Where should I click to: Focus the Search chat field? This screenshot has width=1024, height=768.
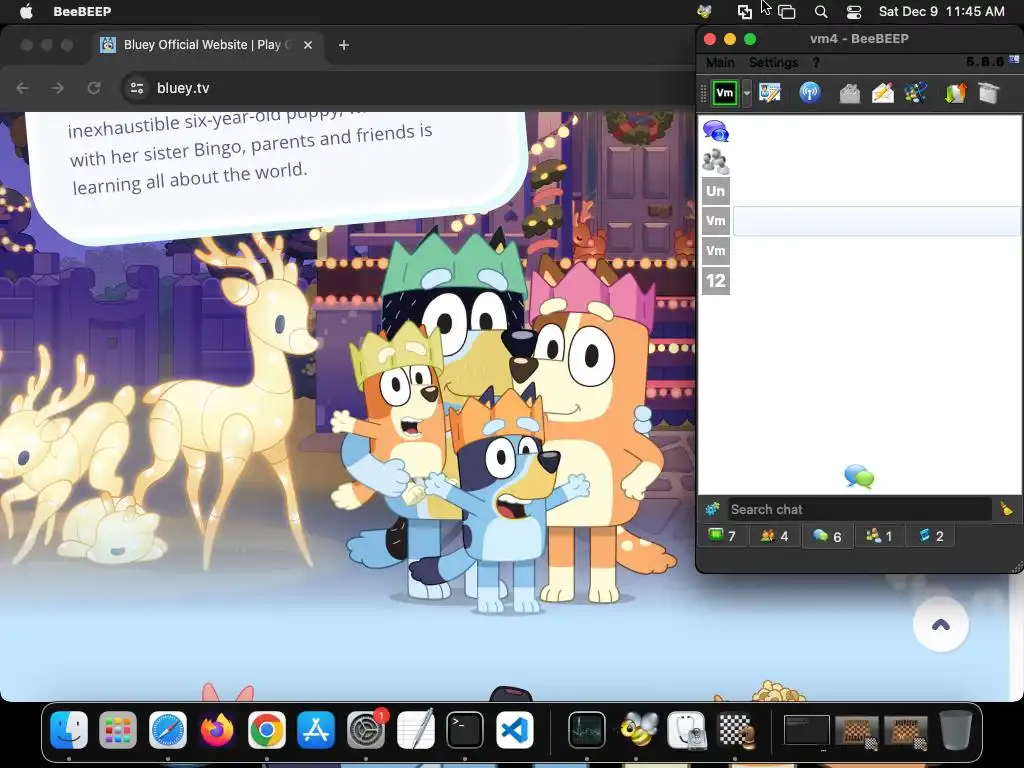coord(859,509)
